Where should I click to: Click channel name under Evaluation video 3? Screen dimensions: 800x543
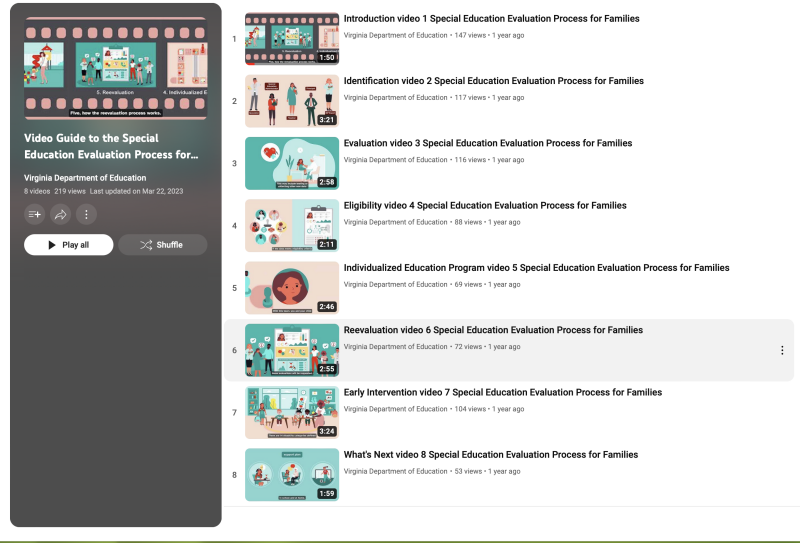click(395, 160)
